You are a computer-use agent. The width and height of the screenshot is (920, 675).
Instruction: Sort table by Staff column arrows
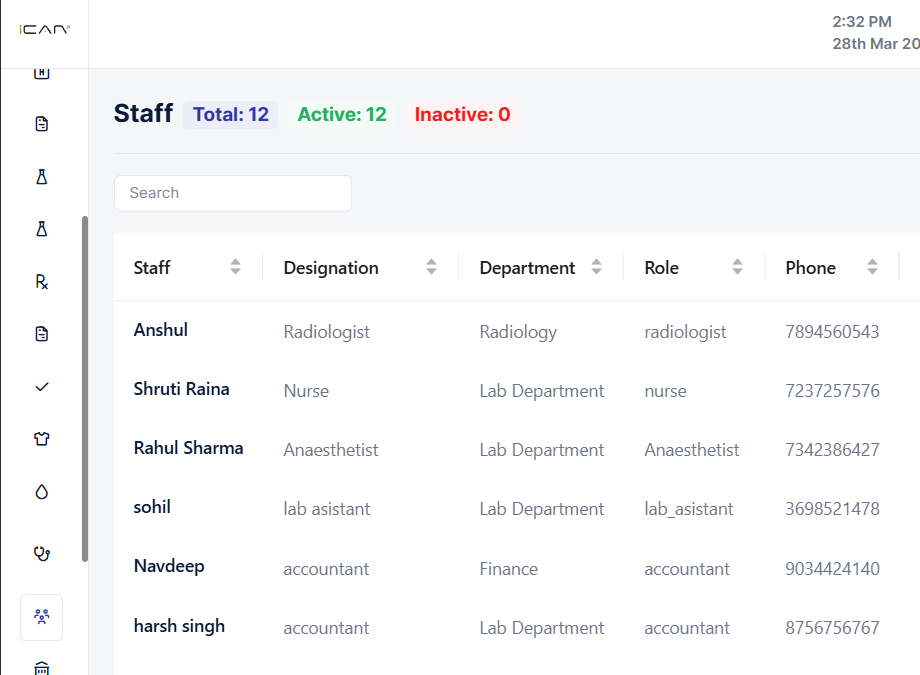coord(235,267)
